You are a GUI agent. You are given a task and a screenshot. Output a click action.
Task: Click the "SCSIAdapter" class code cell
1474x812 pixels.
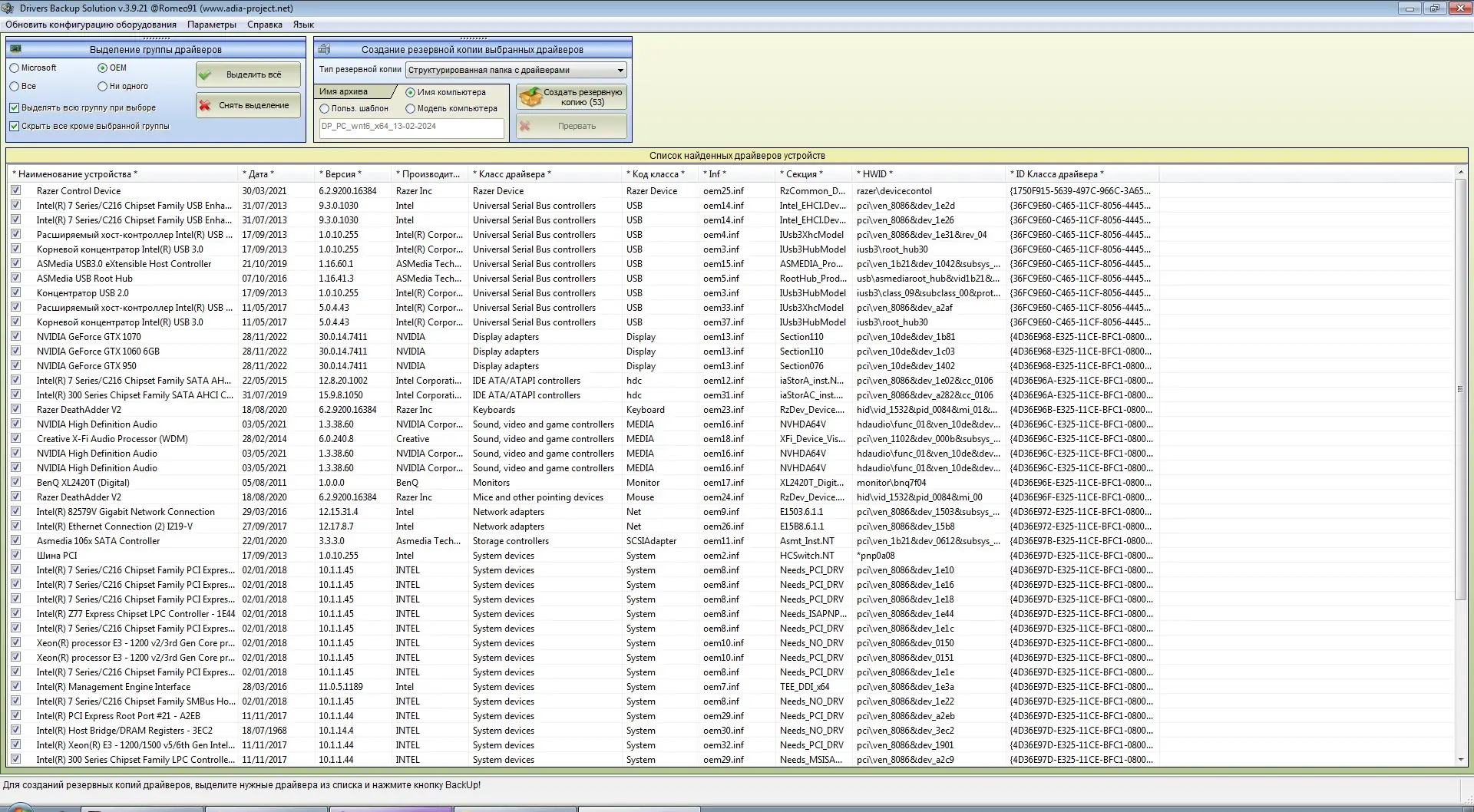(x=652, y=541)
